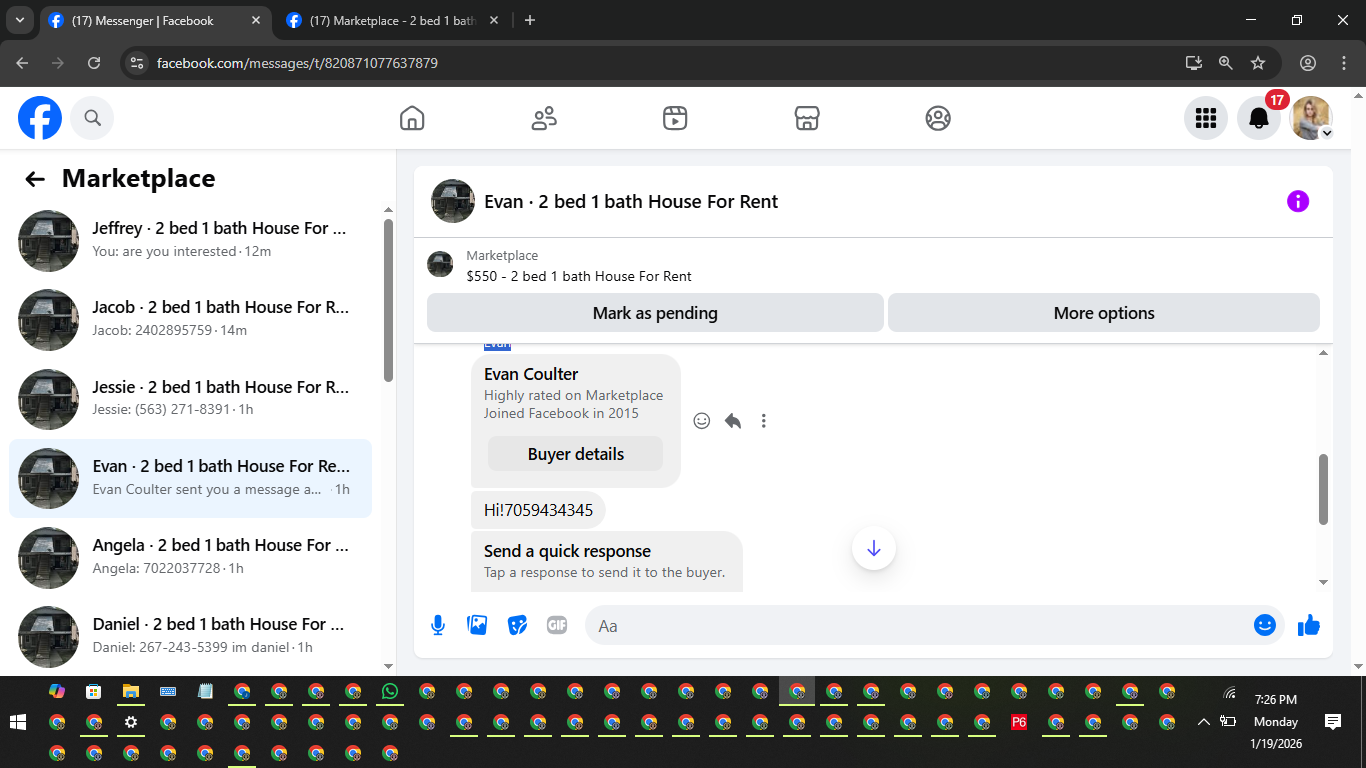
Task: Open browser tab search dropdown
Action: [20, 20]
